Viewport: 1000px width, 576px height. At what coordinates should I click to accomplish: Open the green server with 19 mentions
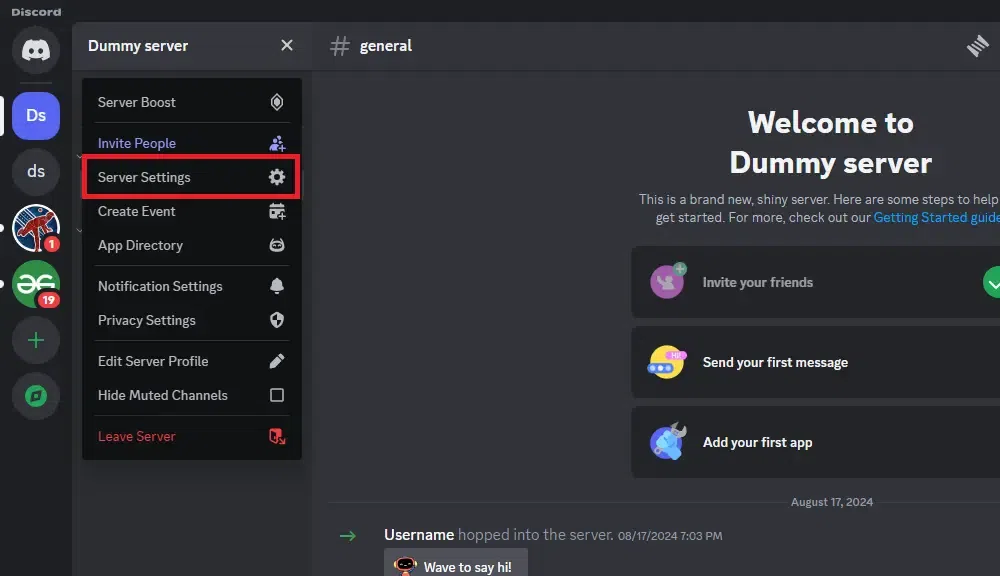coord(35,284)
